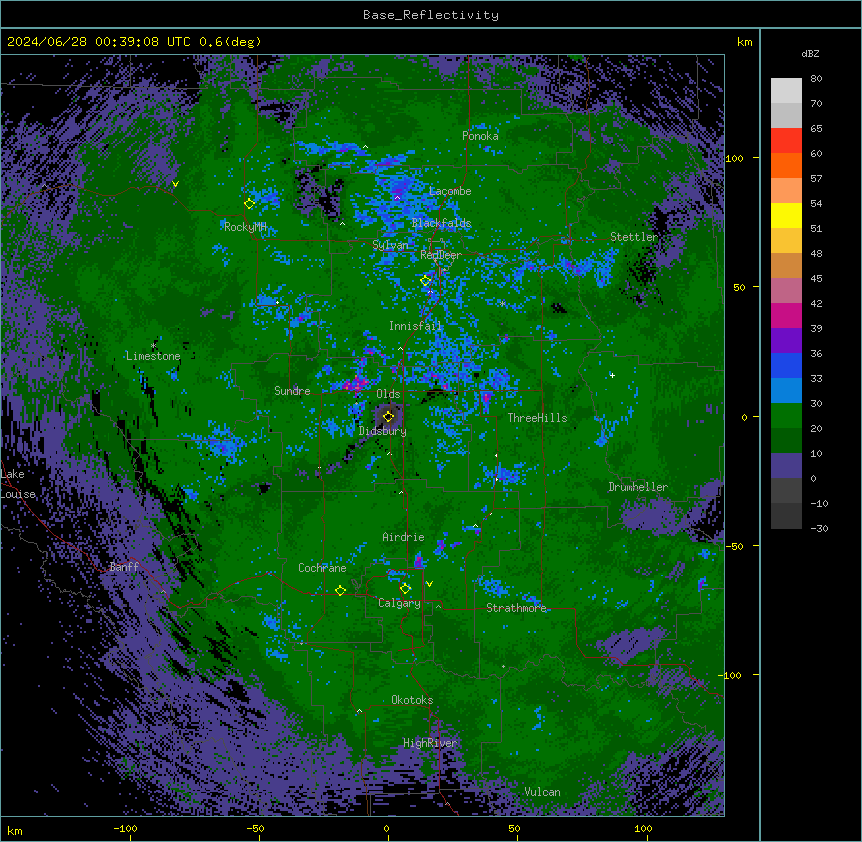Click the orange 60 dBZ legend swatch
862x842 pixels.
[786, 165]
